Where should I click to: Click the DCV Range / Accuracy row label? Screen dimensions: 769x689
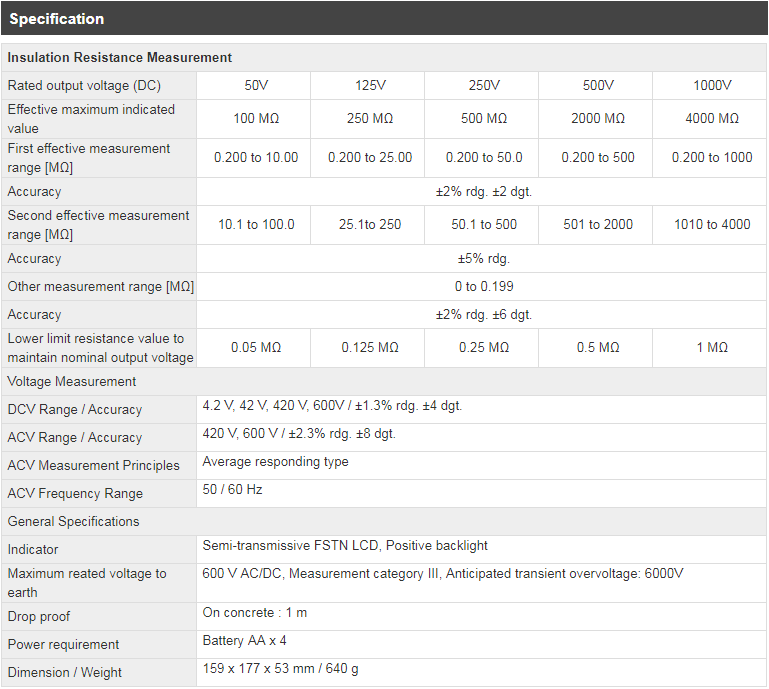pos(75,410)
